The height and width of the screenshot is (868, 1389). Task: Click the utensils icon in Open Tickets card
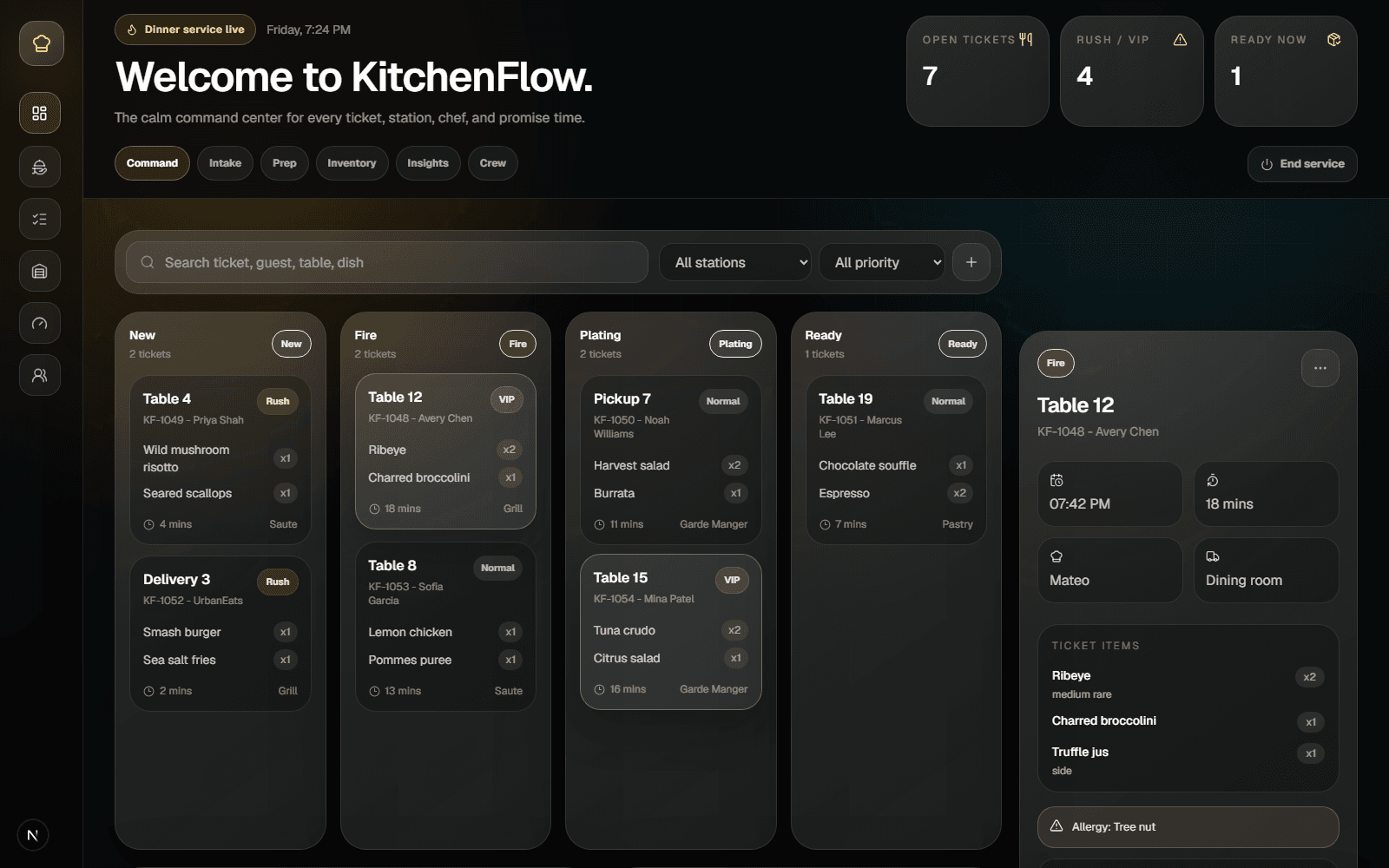(1025, 39)
